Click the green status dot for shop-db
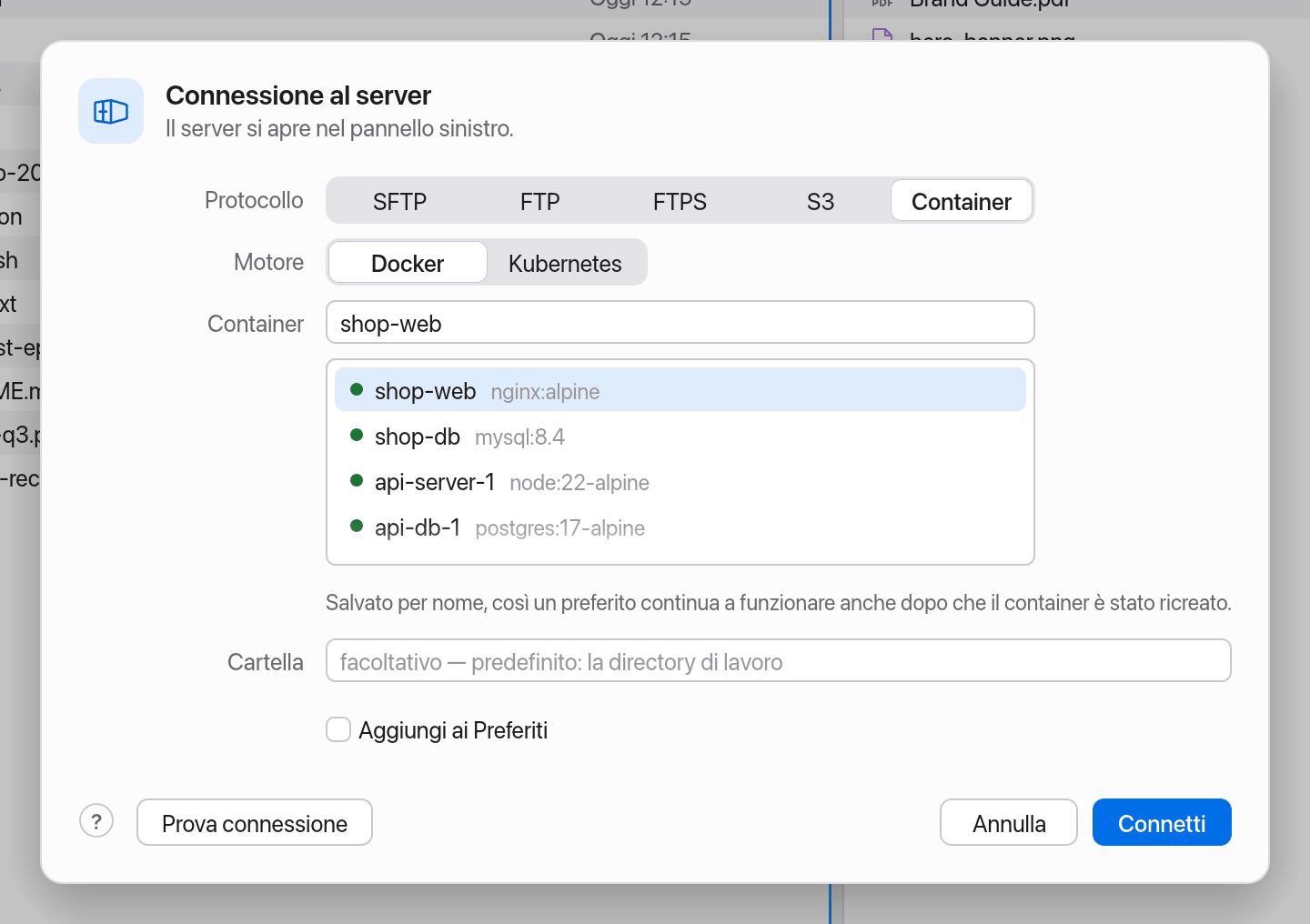The height and width of the screenshot is (924, 1310). [357, 435]
